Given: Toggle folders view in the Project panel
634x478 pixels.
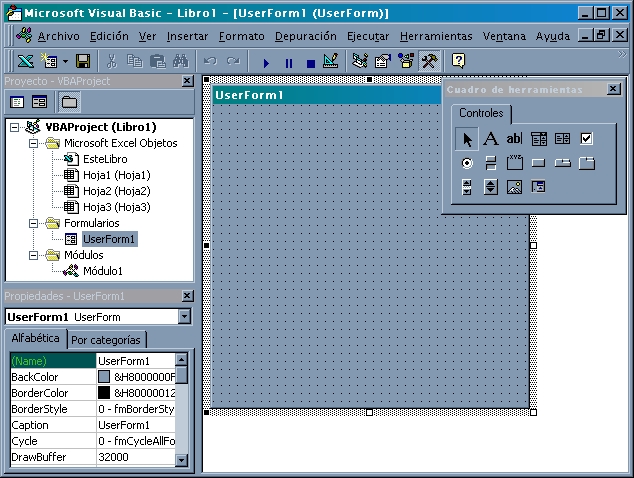Looking at the screenshot, I should pos(69,102).
